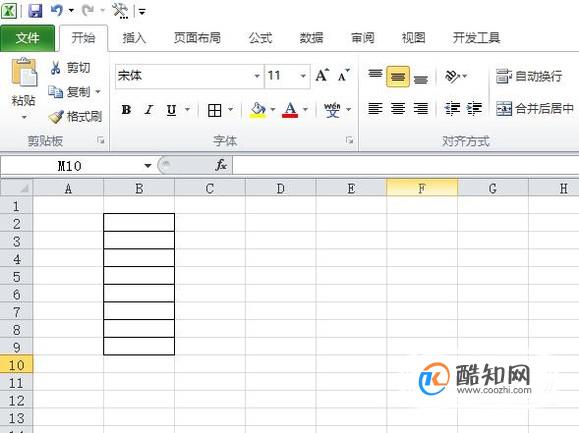Toggle Bold formatting
The image size is (579, 433).
pyautogui.click(x=126, y=110)
